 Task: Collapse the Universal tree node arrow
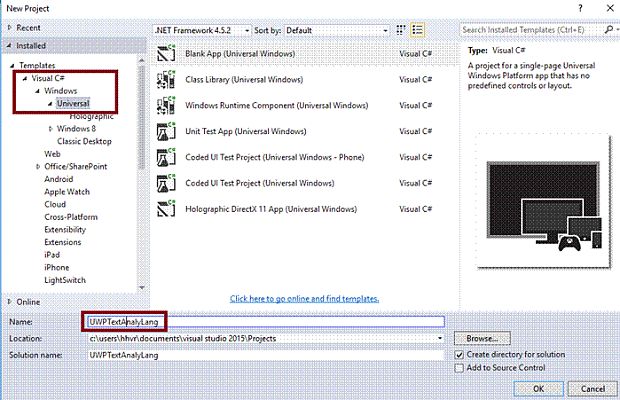tap(50, 104)
